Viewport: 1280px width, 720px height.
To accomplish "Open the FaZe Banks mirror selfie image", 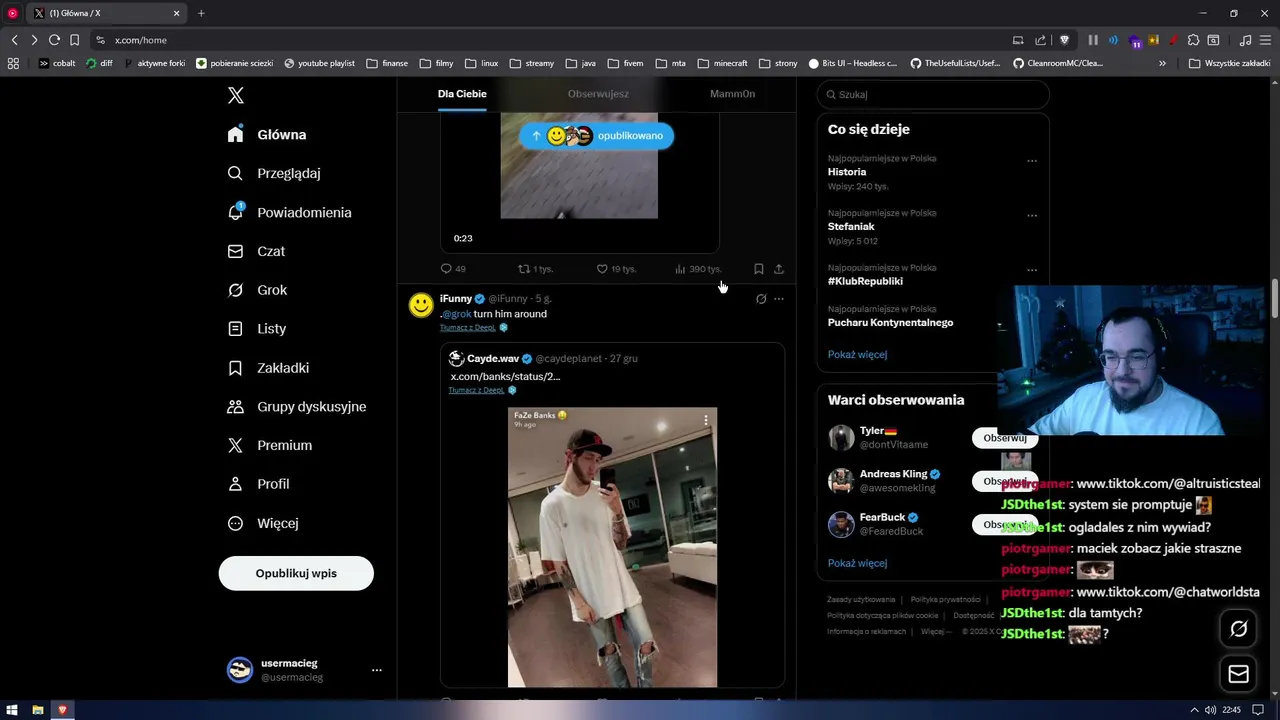I will coord(612,547).
